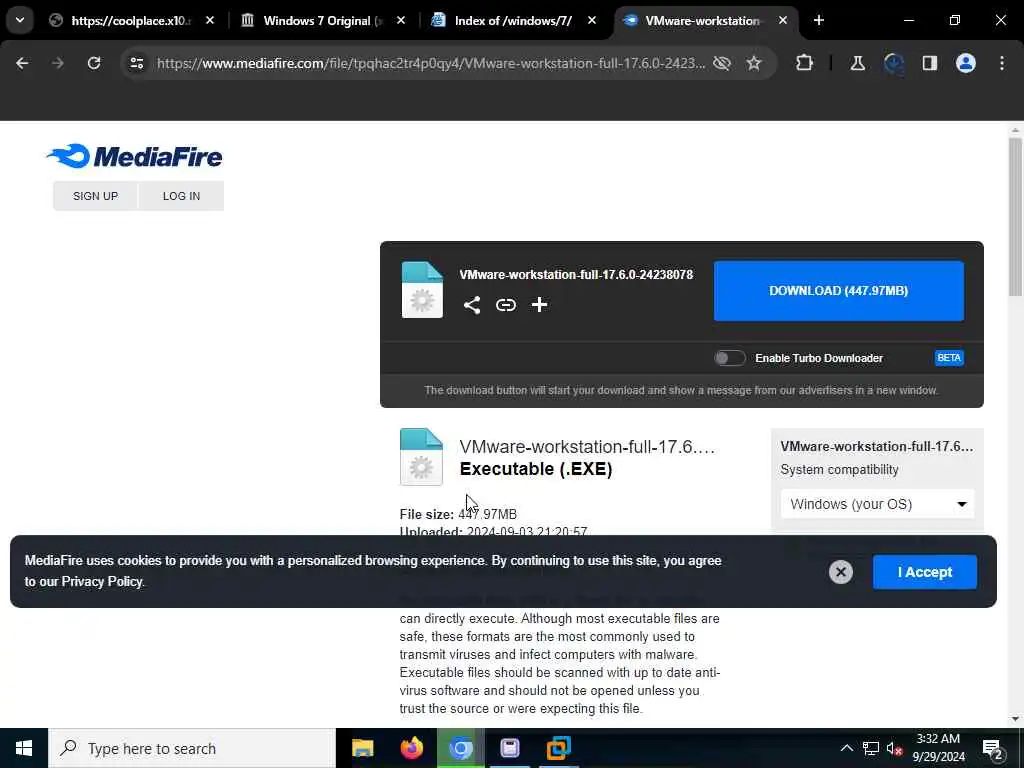Switch to the coolplace.x10 tab

click(131, 21)
